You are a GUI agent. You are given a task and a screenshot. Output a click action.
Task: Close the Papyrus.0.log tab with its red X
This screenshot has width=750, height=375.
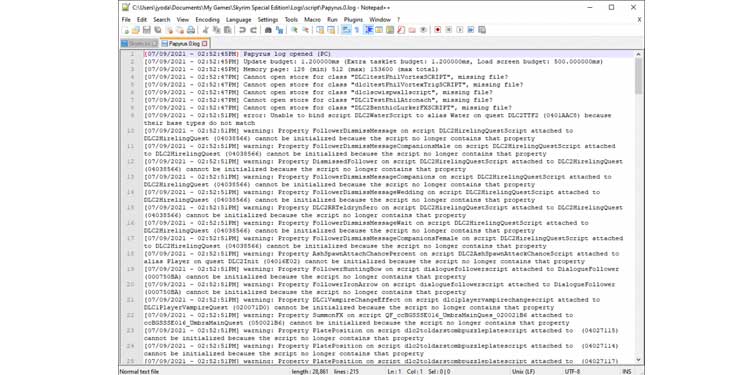[x=205, y=44]
